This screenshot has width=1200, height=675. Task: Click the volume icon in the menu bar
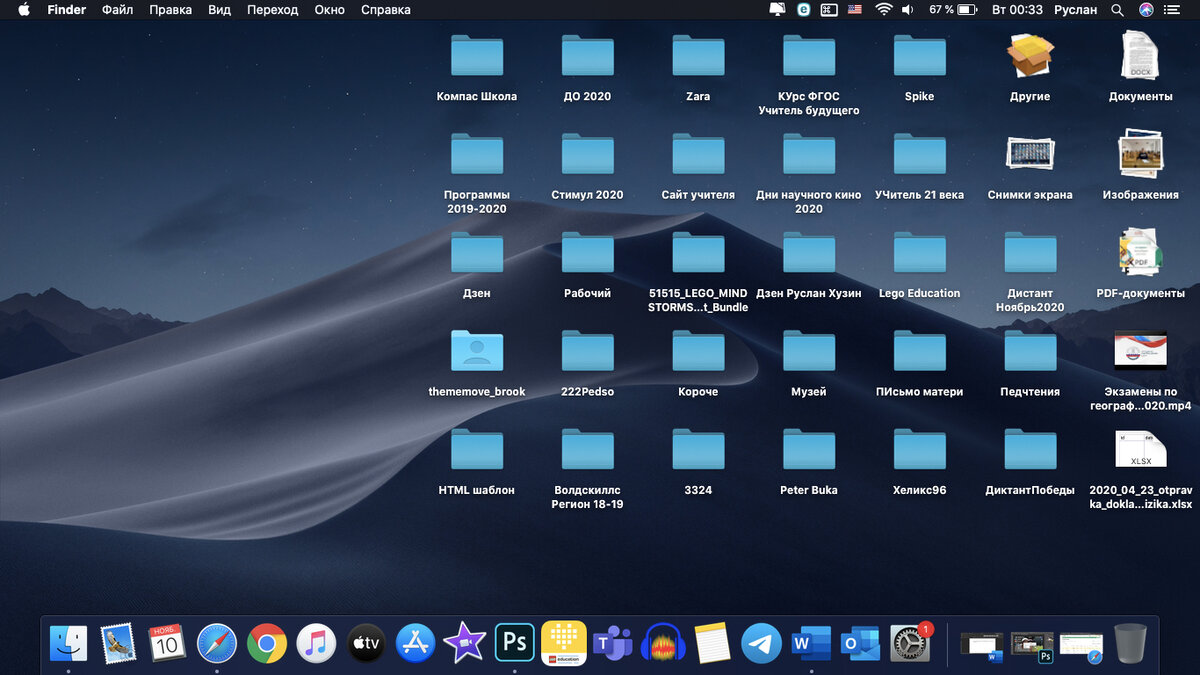(x=908, y=10)
